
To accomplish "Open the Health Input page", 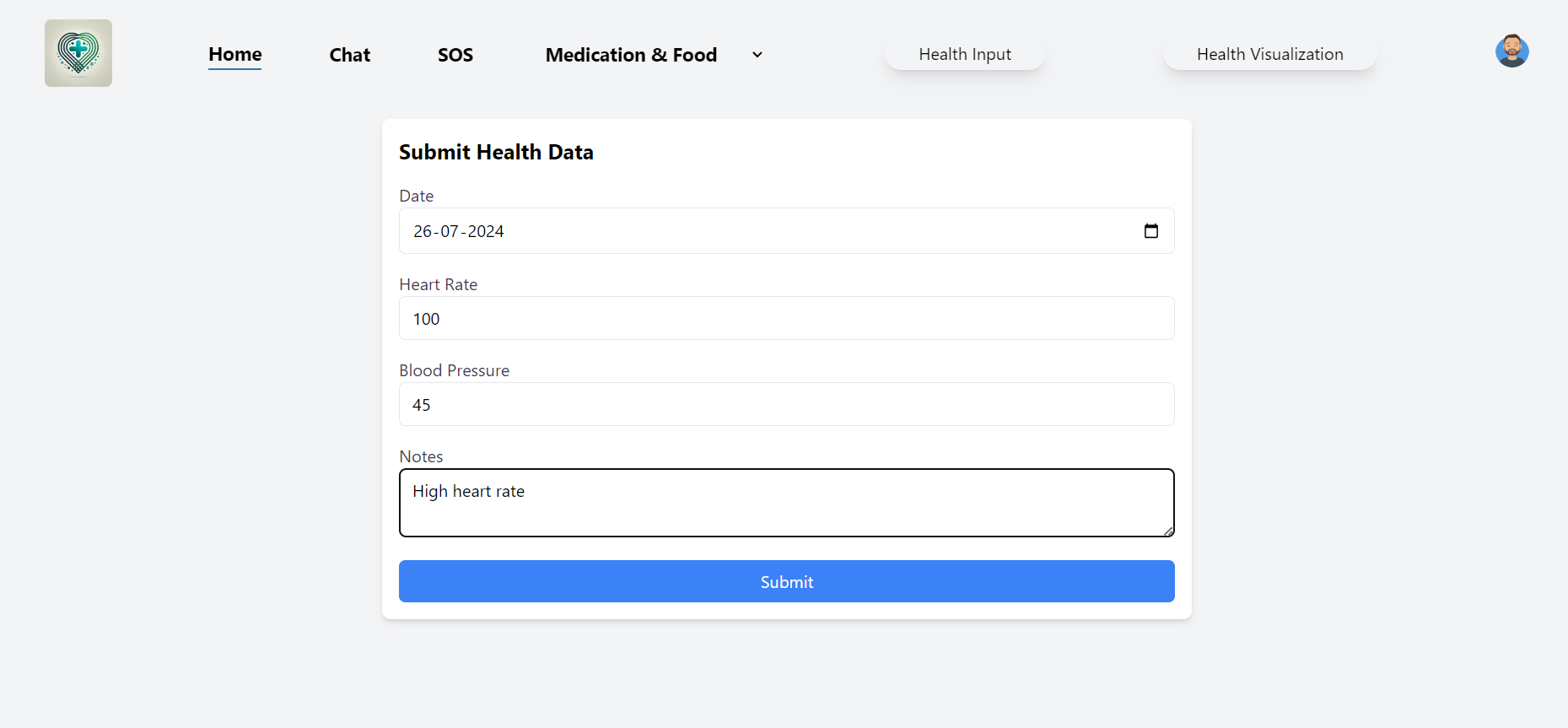I will pos(965,55).
